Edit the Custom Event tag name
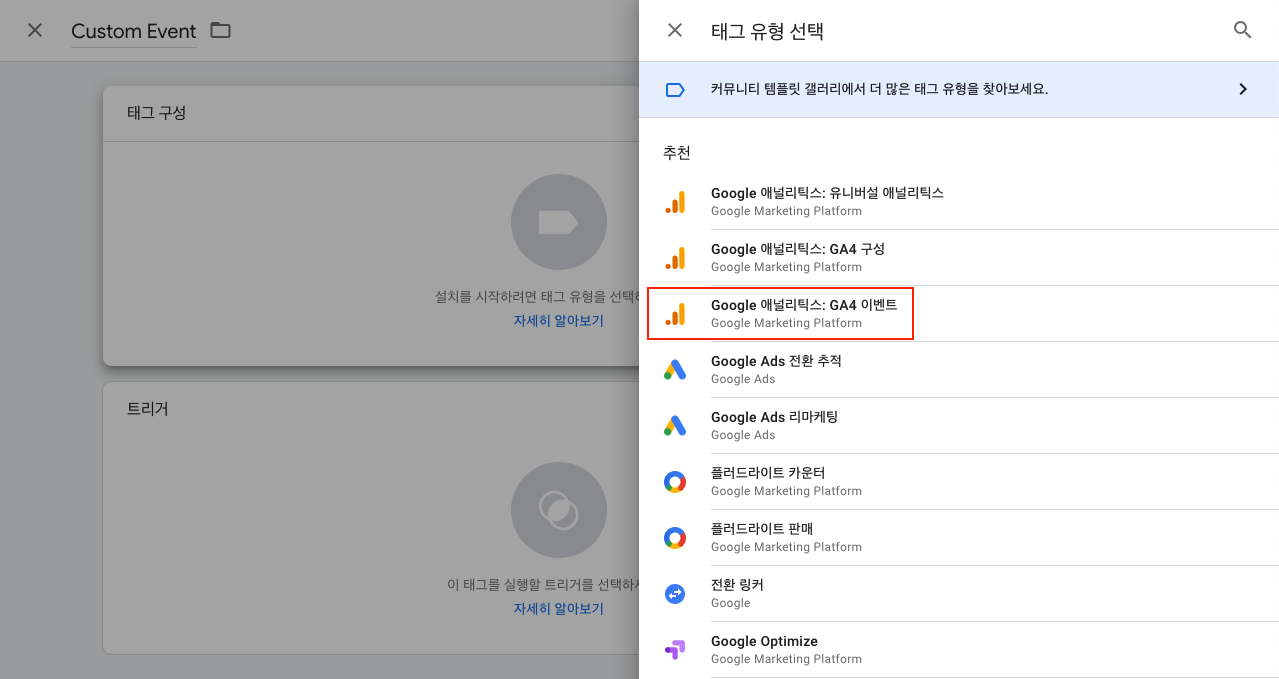The height and width of the screenshot is (679, 1279). (134, 31)
